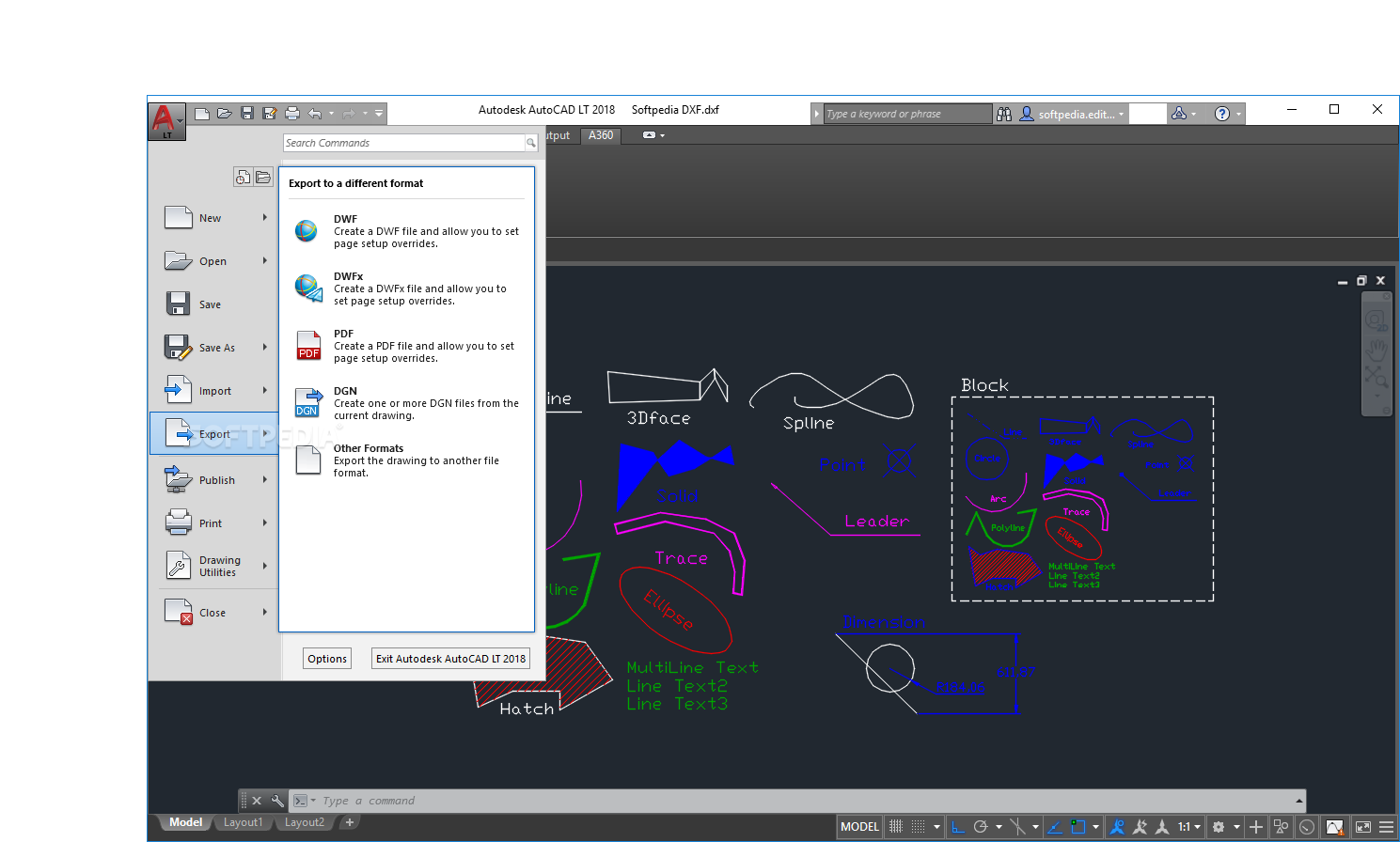Expand the Print submenu arrow
The width and height of the screenshot is (1400, 842).
(x=265, y=523)
